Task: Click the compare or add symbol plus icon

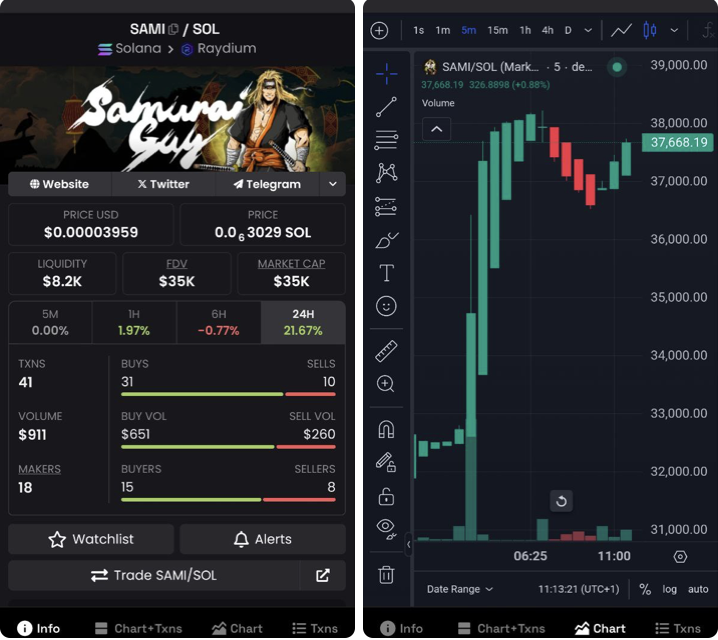Action: pyautogui.click(x=379, y=31)
